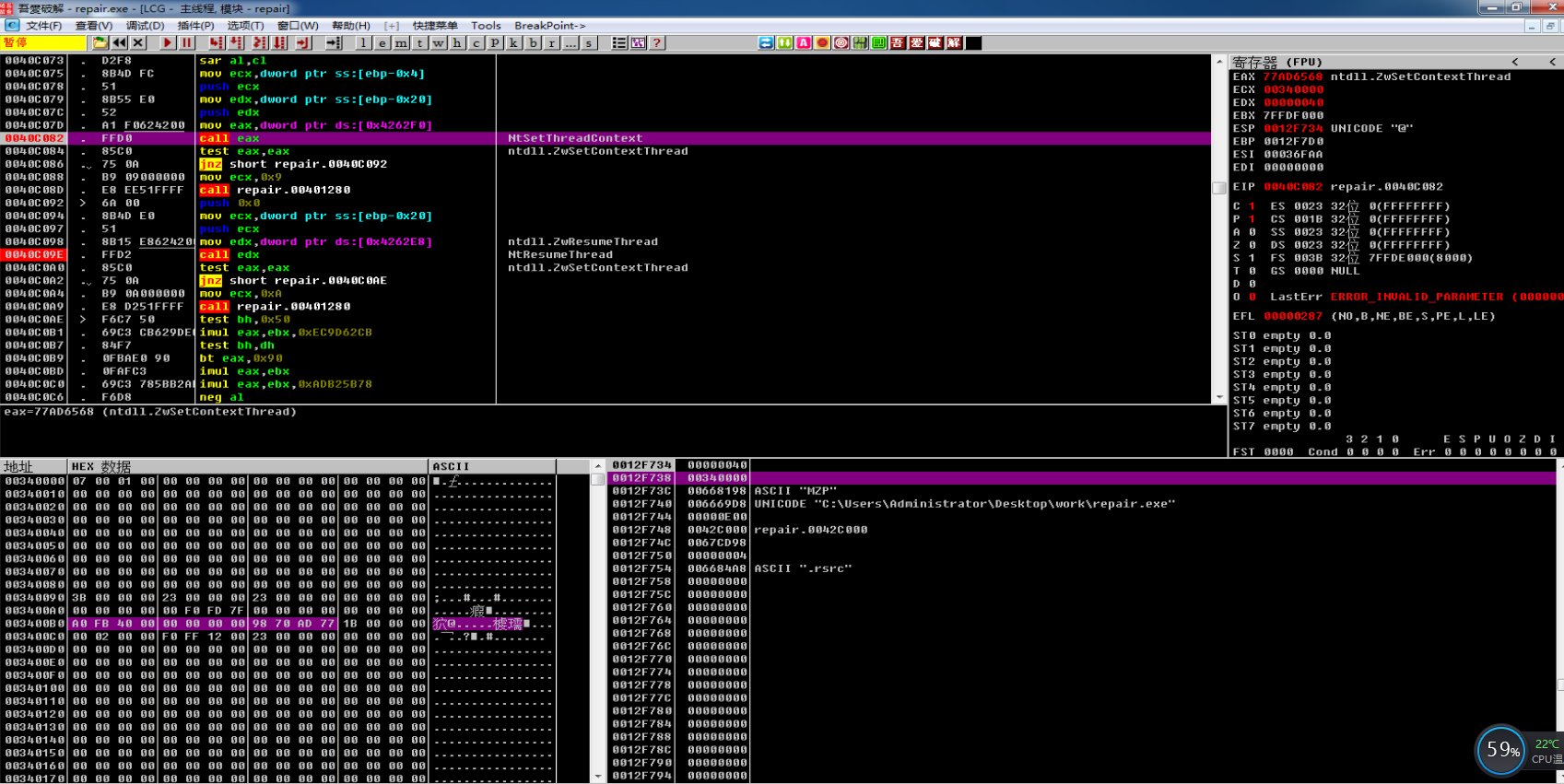Click the Close program X icon

[x=138, y=42]
